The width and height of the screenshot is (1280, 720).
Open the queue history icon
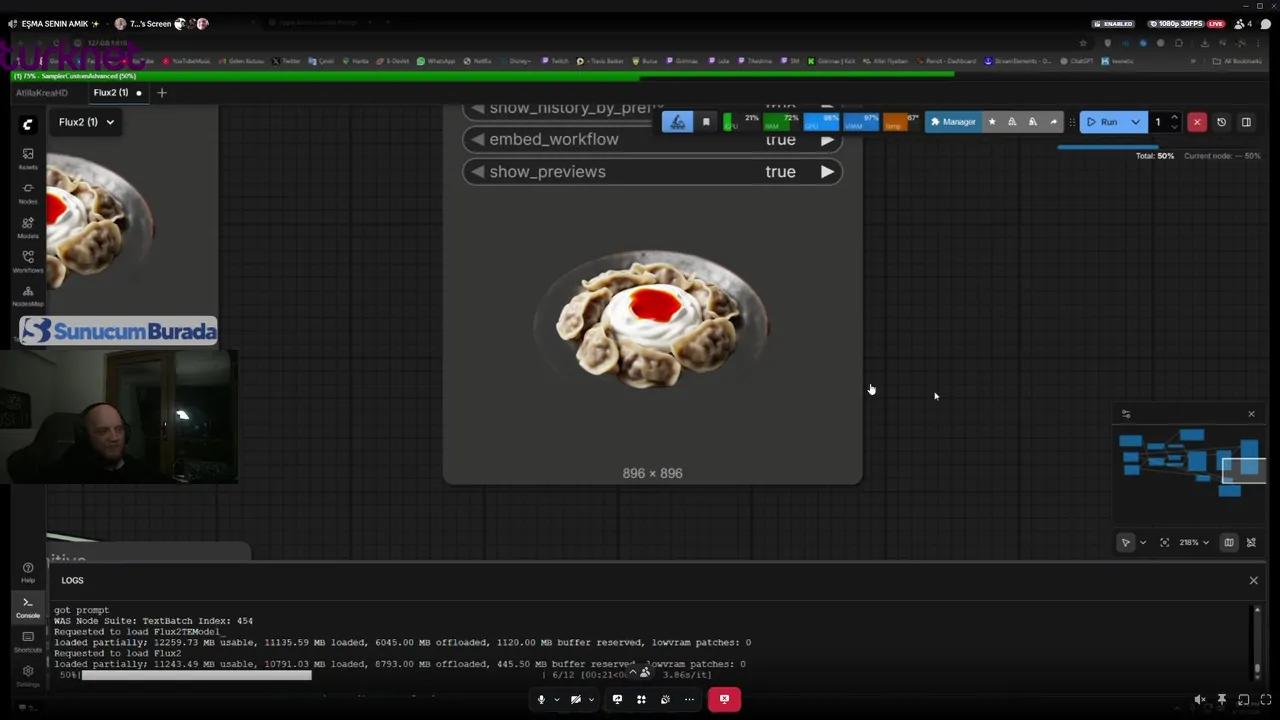pyautogui.click(x=1221, y=122)
